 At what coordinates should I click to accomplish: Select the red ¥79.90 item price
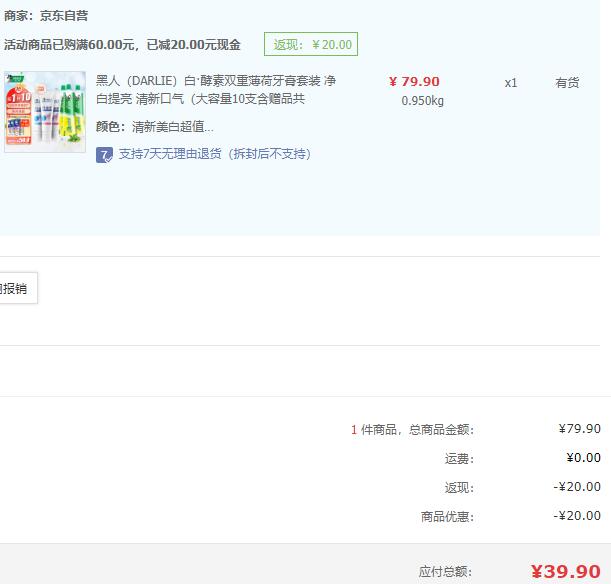point(414,81)
